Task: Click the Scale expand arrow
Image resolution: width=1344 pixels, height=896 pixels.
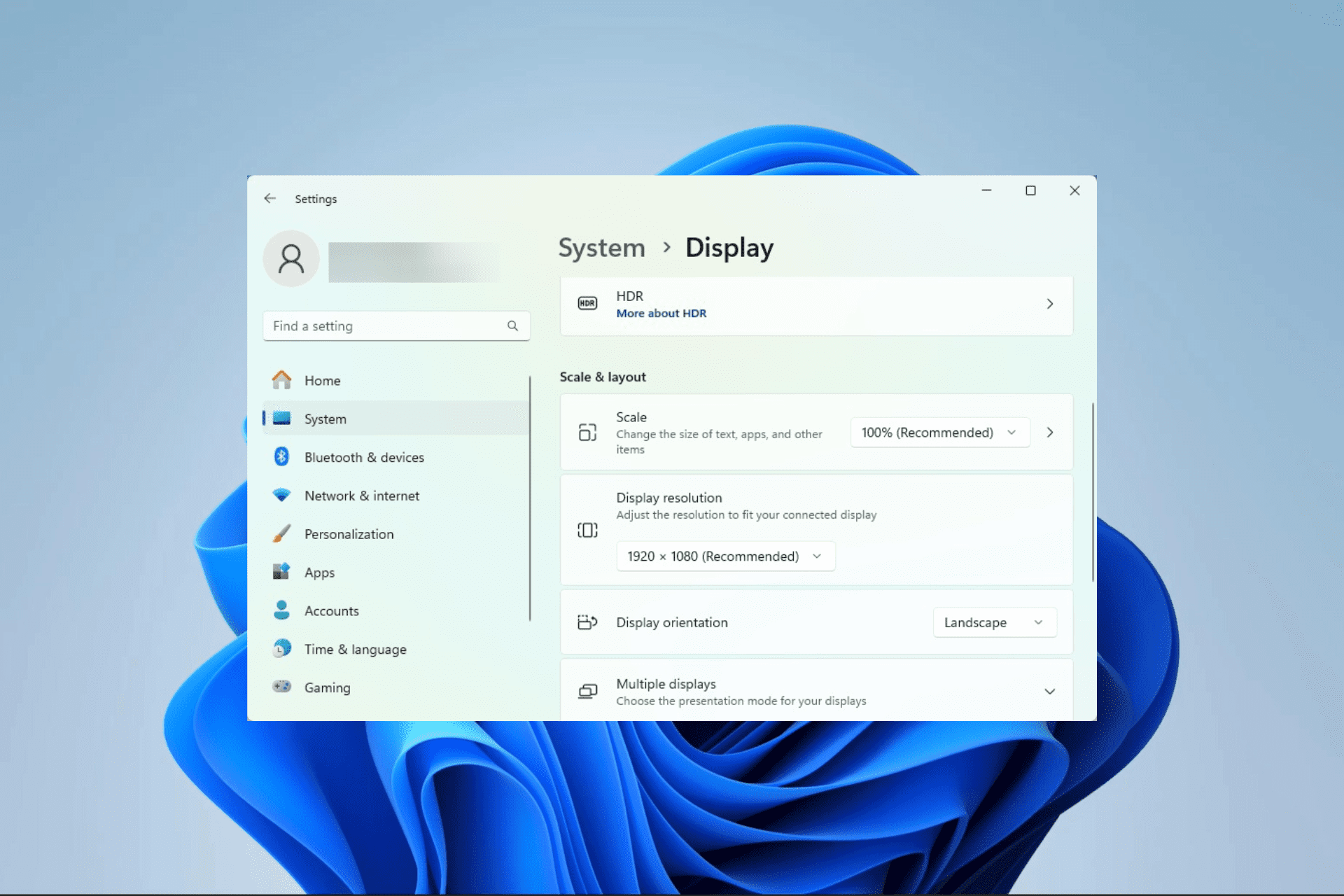Action: 1049,432
